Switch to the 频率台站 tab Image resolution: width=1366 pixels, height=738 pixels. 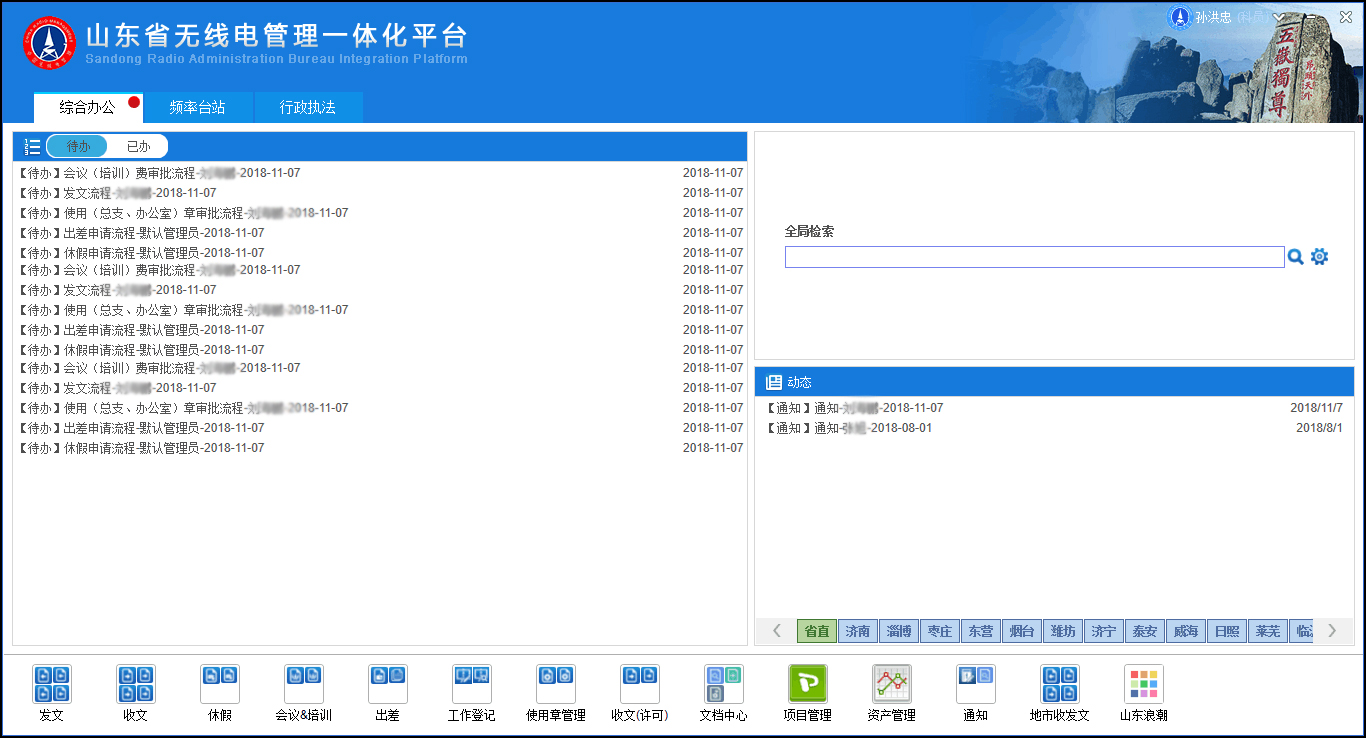197,108
